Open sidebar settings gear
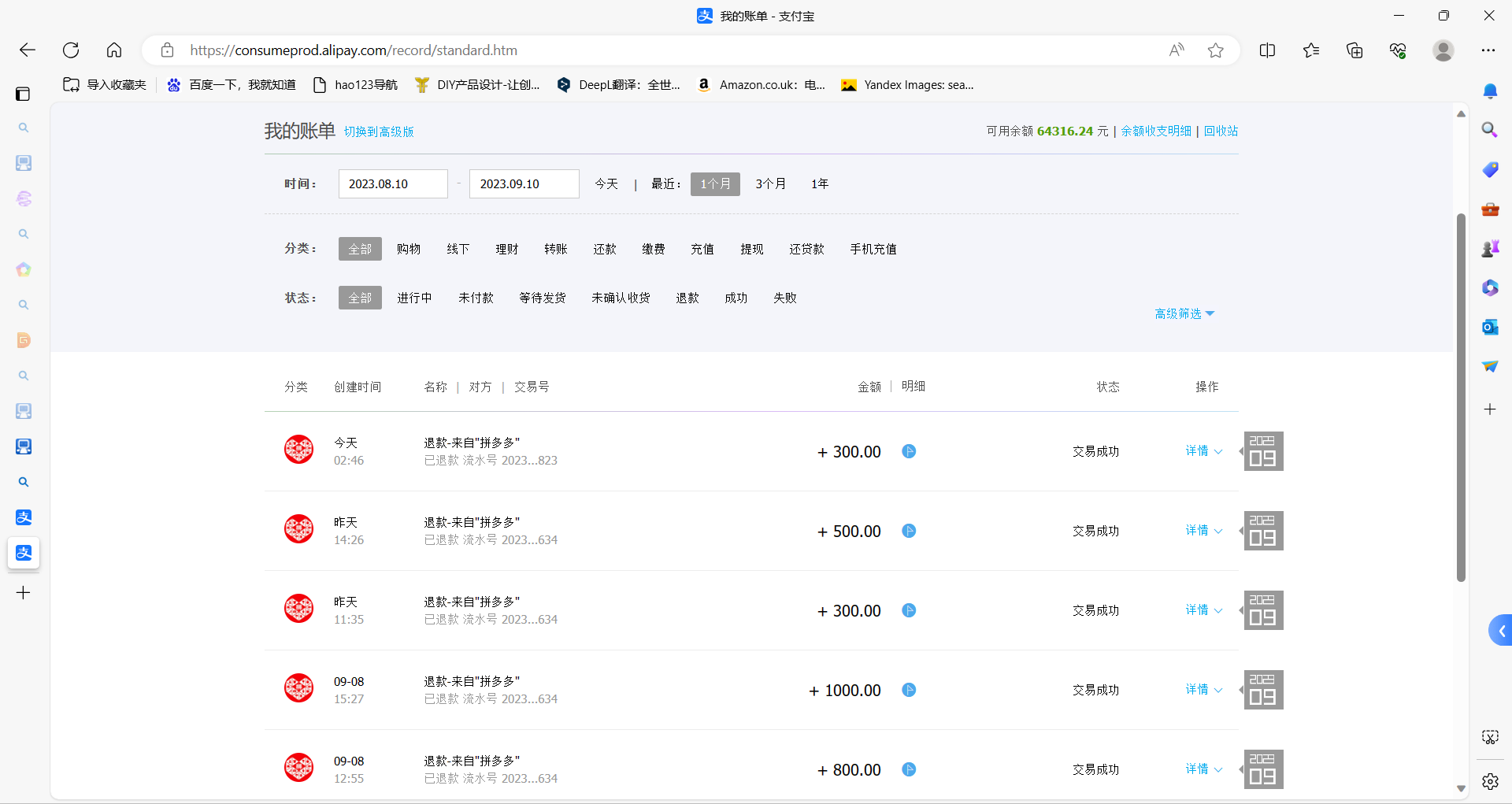 pyautogui.click(x=1490, y=781)
